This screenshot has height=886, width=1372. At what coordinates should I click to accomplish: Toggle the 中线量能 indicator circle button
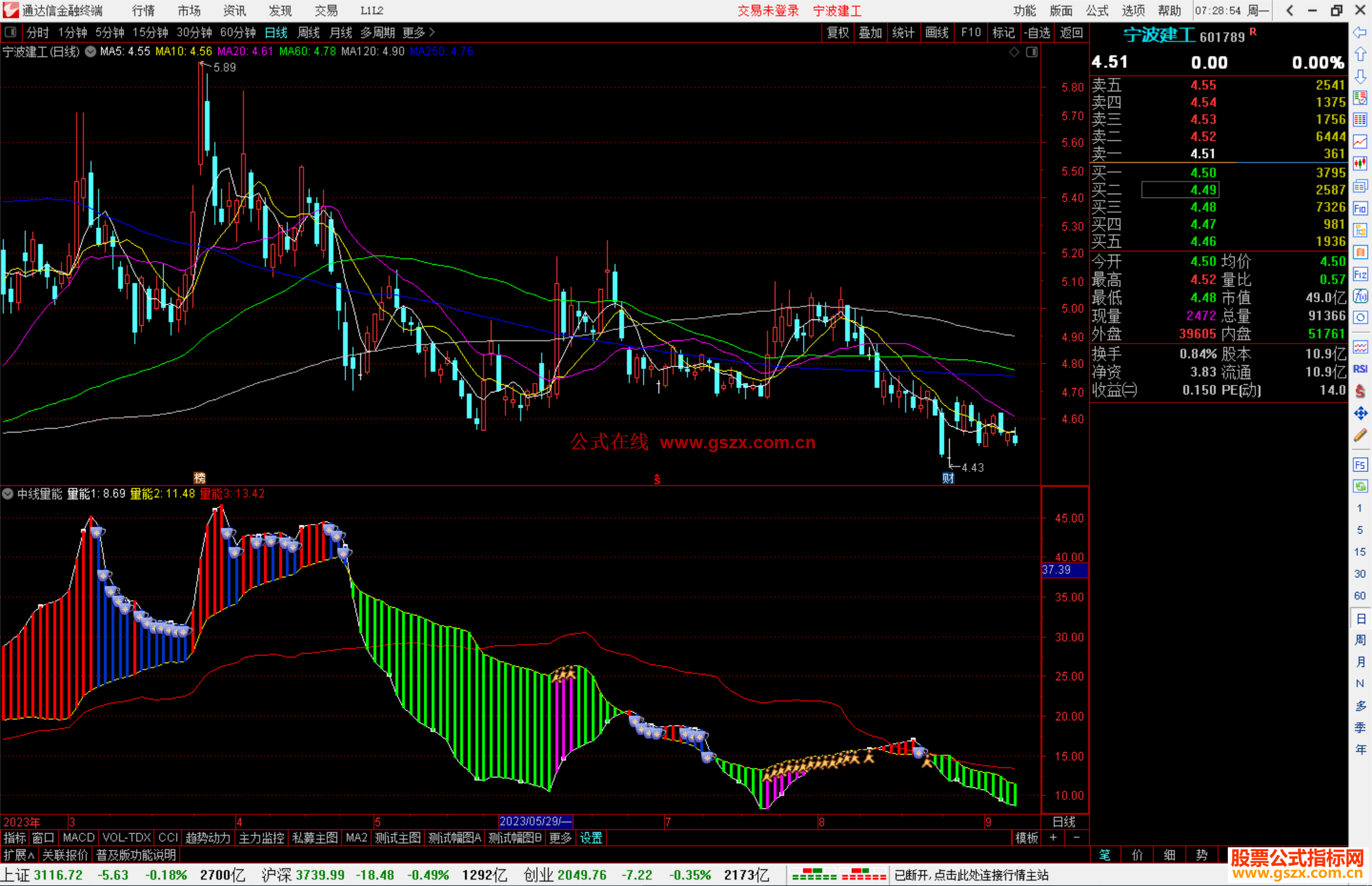[x=8, y=493]
